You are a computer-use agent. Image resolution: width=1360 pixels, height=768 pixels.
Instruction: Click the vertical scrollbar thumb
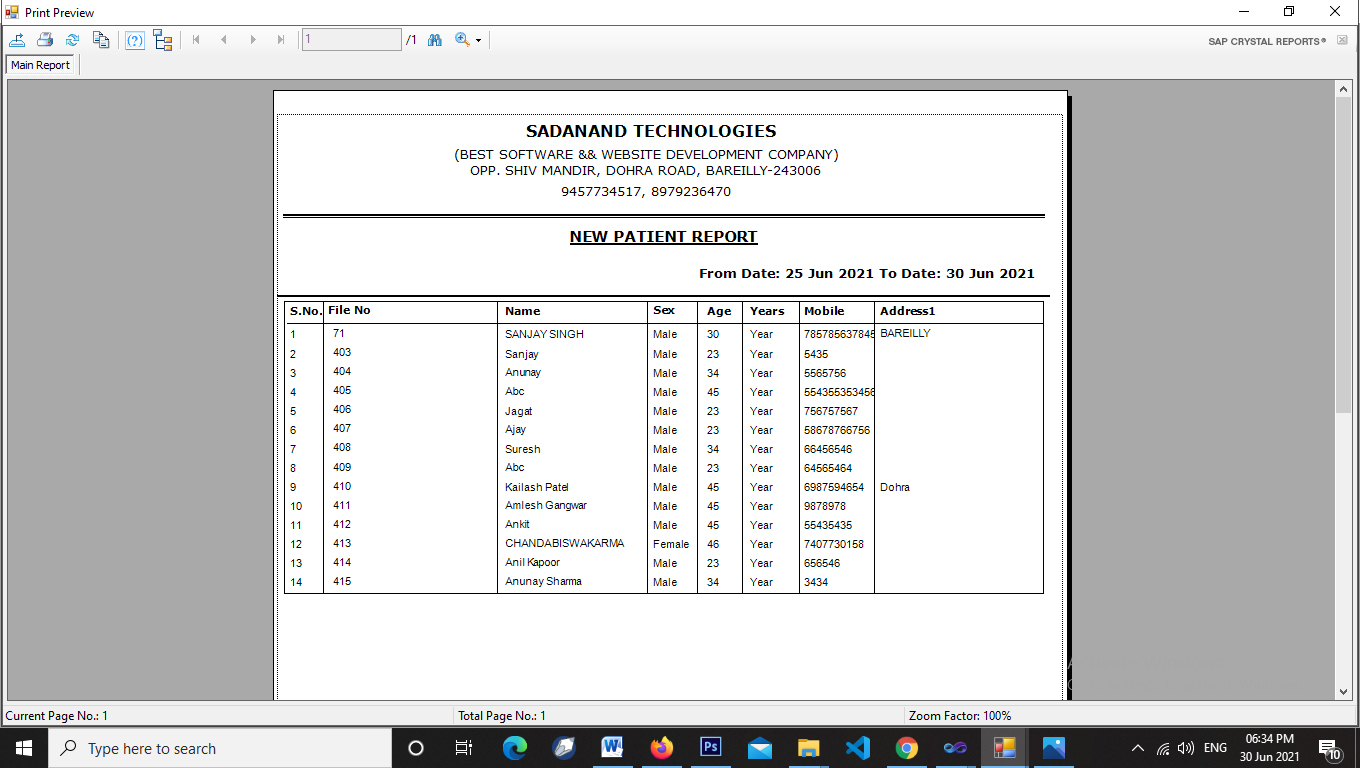1343,256
